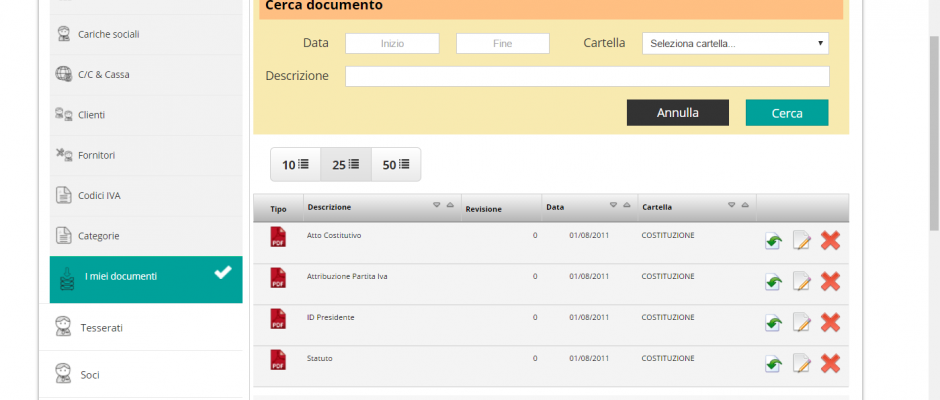This screenshot has width=940, height=400.
Task: Click green arrow icon for Atto Costitutivo
Action: (x=773, y=241)
